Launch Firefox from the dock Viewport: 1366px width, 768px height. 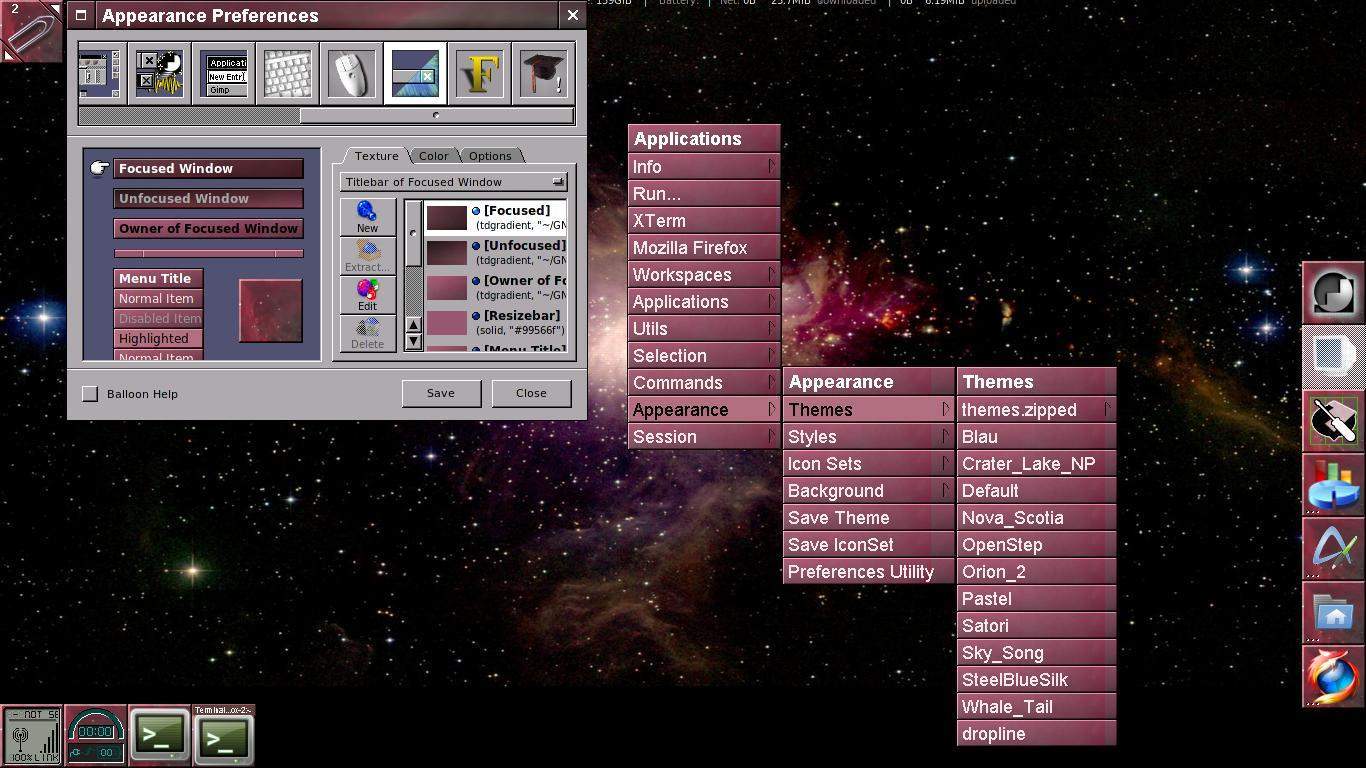pyautogui.click(x=1334, y=677)
